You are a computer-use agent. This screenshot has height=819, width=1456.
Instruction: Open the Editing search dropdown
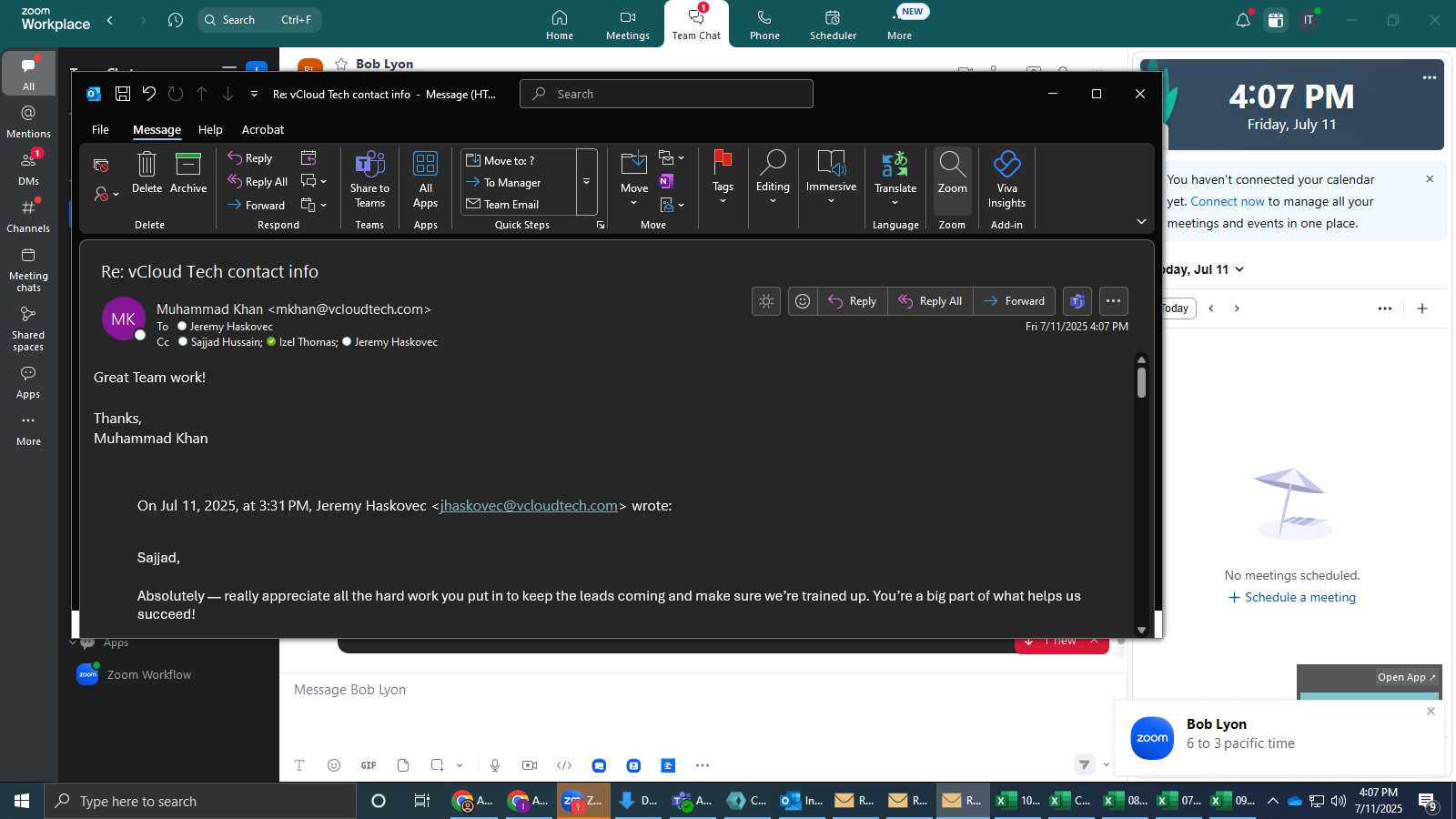pyautogui.click(x=773, y=178)
